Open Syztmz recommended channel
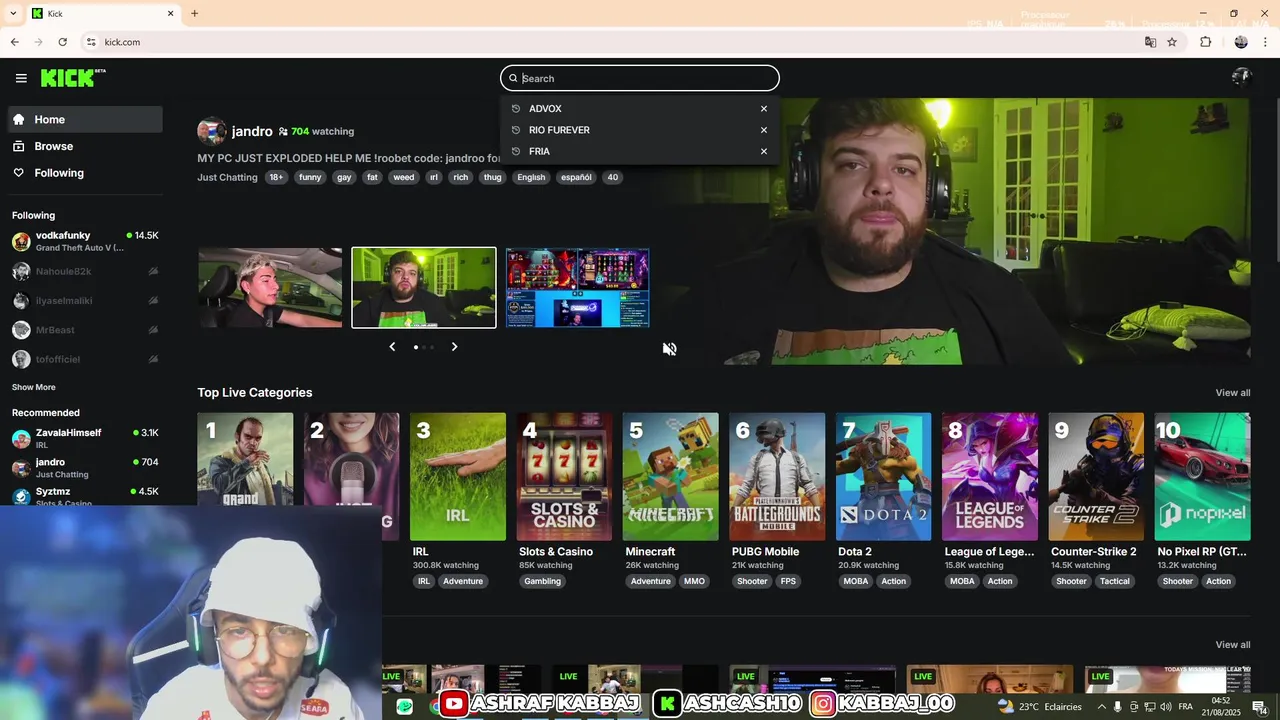This screenshot has width=1280, height=720. [85, 495]
